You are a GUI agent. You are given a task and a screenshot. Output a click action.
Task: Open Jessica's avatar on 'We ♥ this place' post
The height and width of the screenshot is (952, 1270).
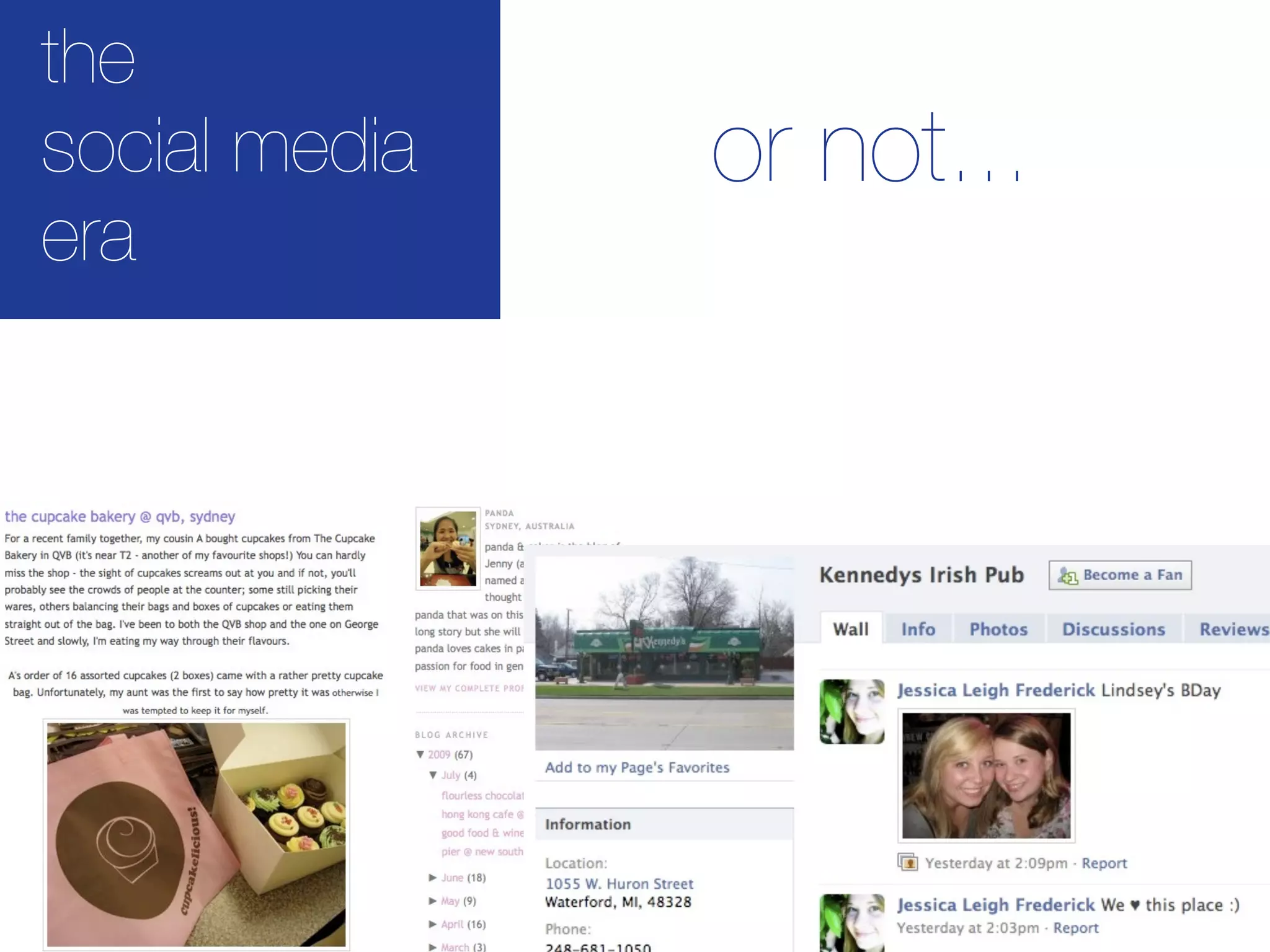click(x=852, y=923)
